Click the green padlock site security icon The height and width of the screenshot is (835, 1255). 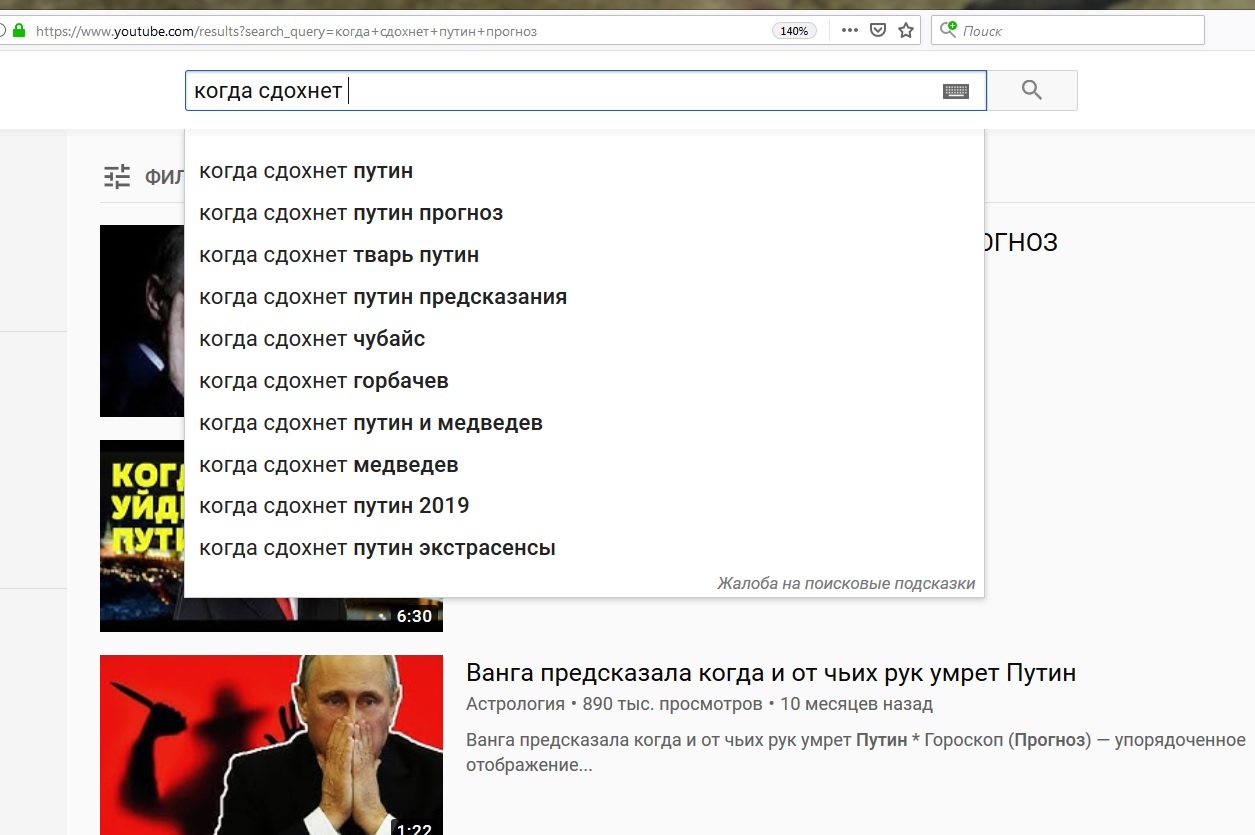tap(18, 31)
